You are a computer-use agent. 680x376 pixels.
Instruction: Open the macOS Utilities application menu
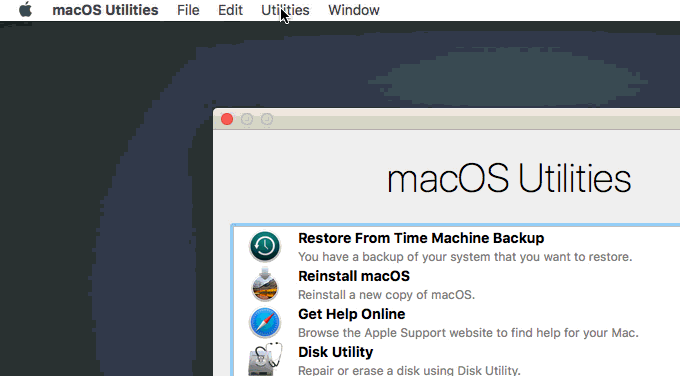click(x=105, y=10)
